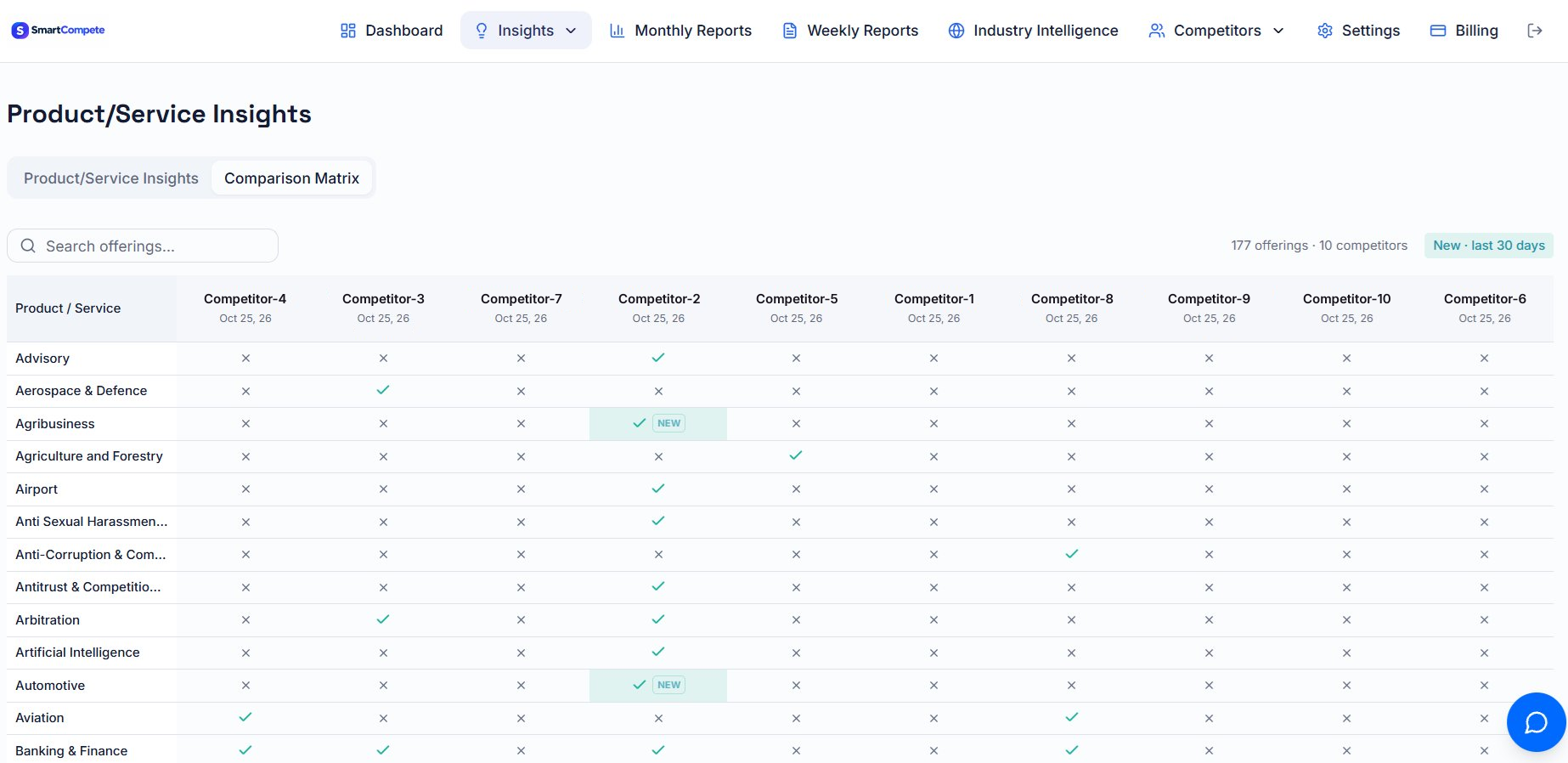
Task: Select the Agribusiness row label
Action: [x=55, y=424]
